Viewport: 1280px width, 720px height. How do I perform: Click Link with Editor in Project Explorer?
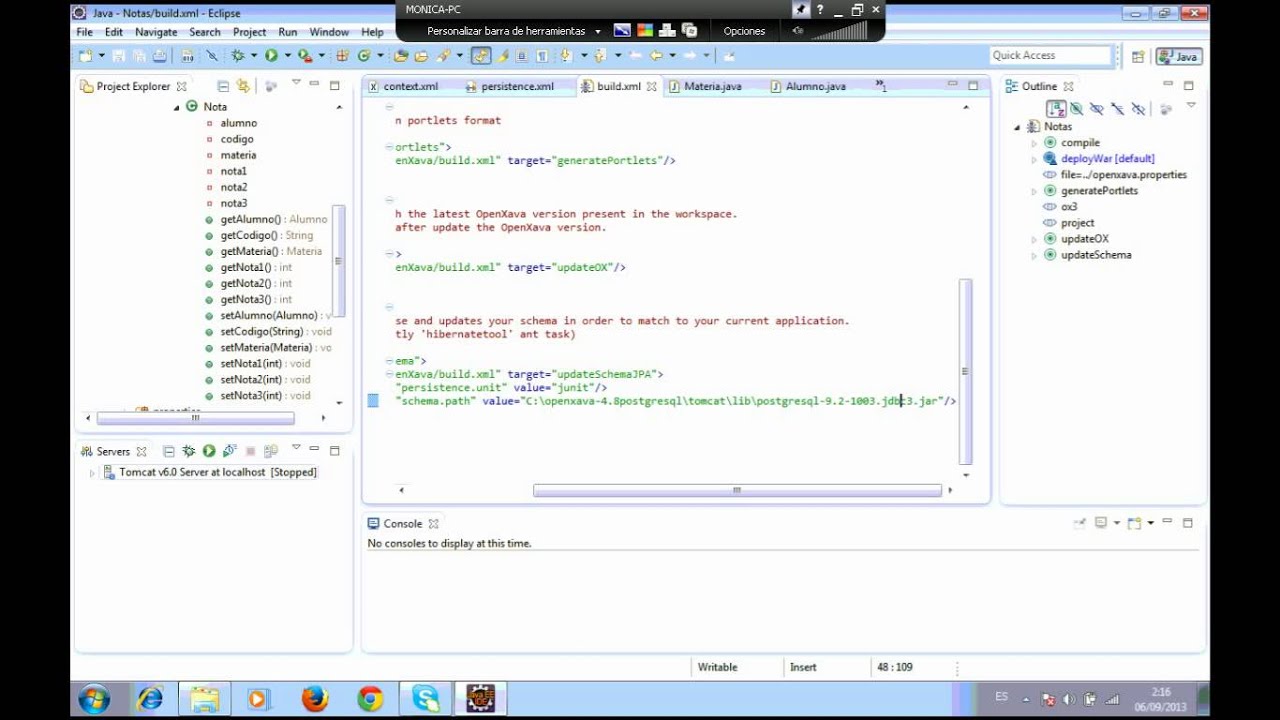click(x=243, y=86)
